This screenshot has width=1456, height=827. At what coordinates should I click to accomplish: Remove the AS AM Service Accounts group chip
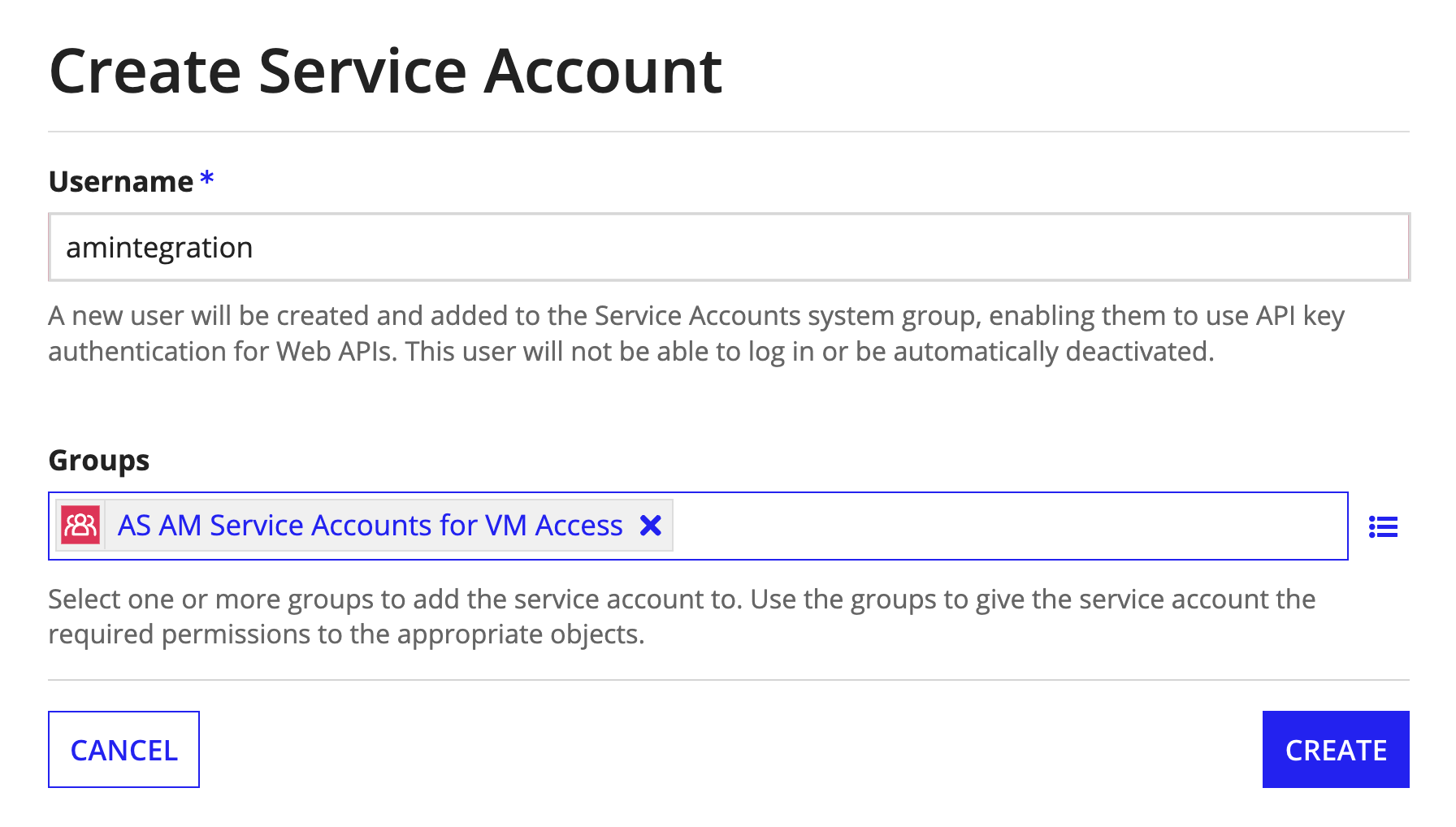click(x=651, y=526)
